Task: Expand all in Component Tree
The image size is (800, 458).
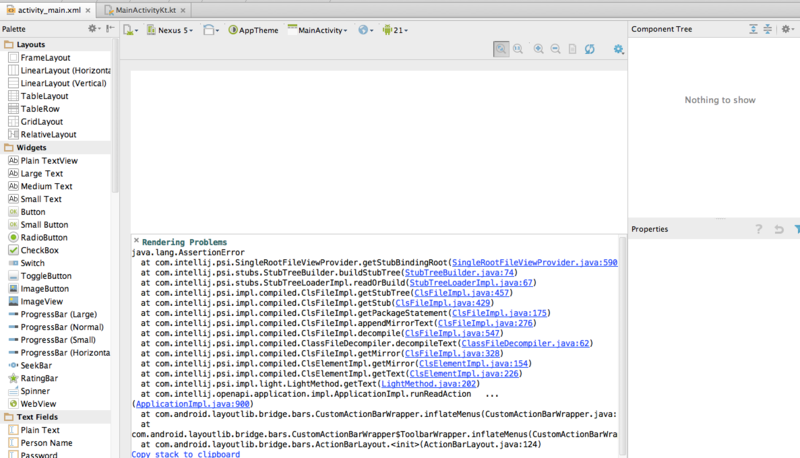Action: 753,29
